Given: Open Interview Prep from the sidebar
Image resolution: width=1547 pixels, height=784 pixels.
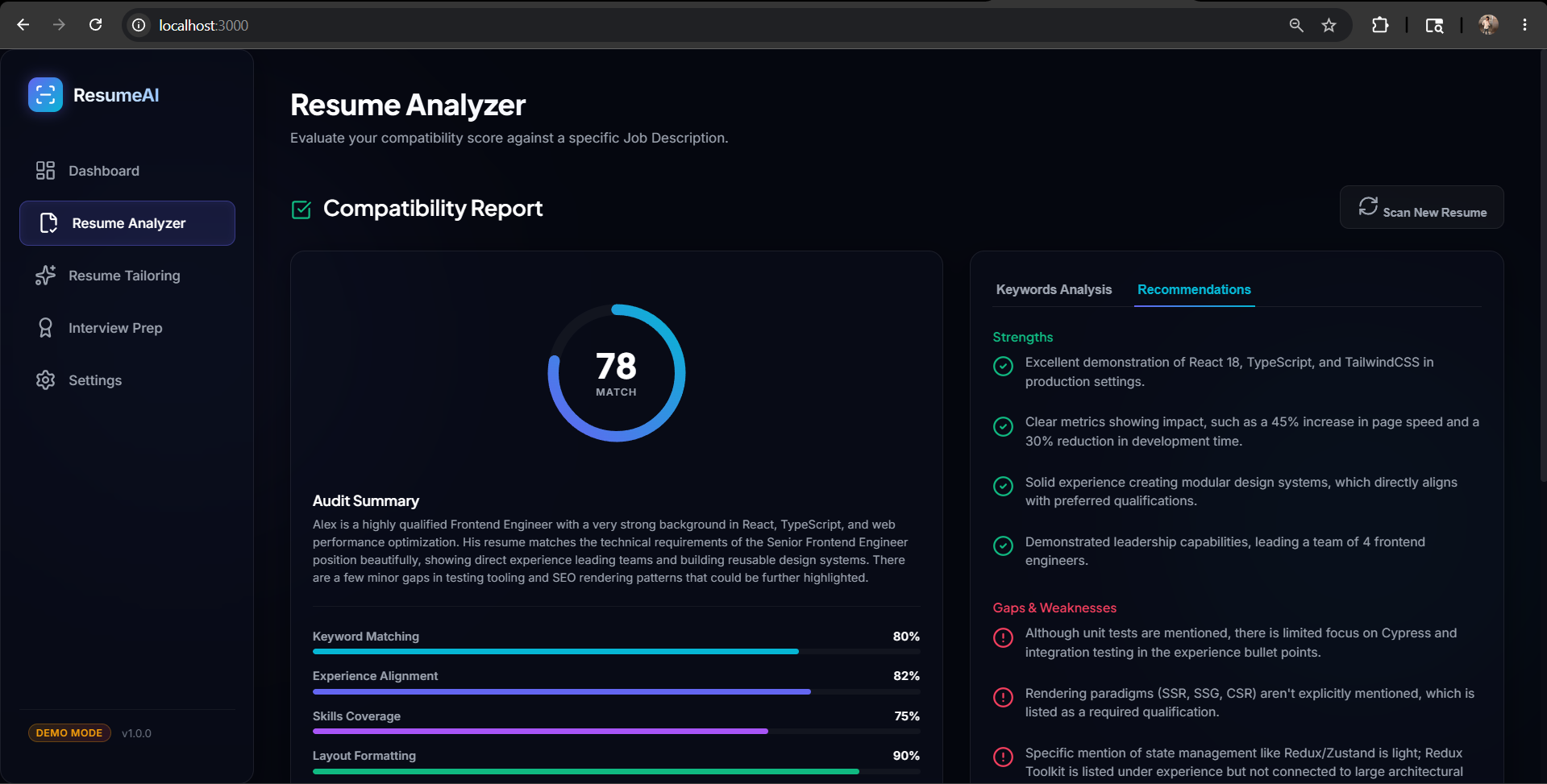Looking at the screenshot, I should [x=127, y=328].
